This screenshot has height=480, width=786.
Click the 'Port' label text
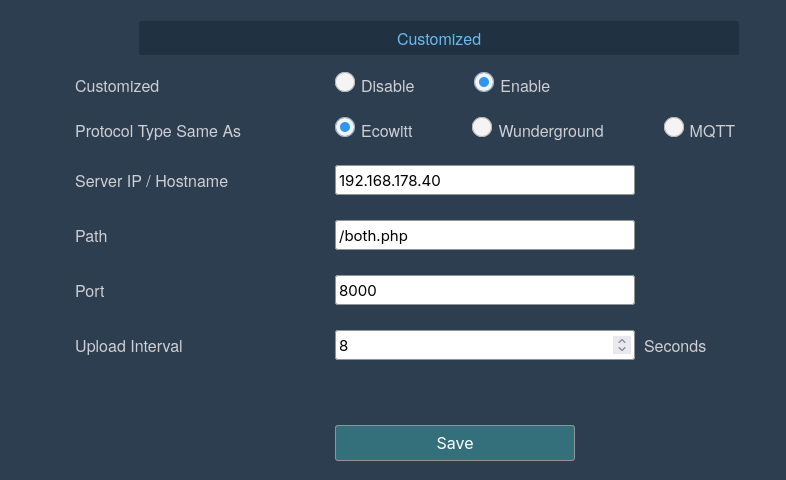click(90, 291)
